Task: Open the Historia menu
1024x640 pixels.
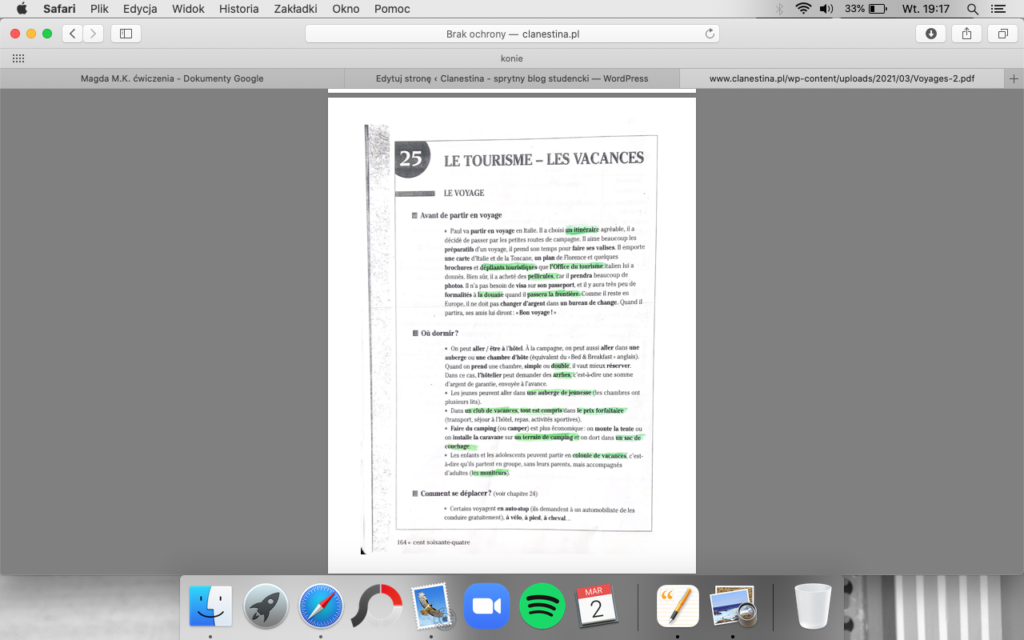Action: point(238,8)
